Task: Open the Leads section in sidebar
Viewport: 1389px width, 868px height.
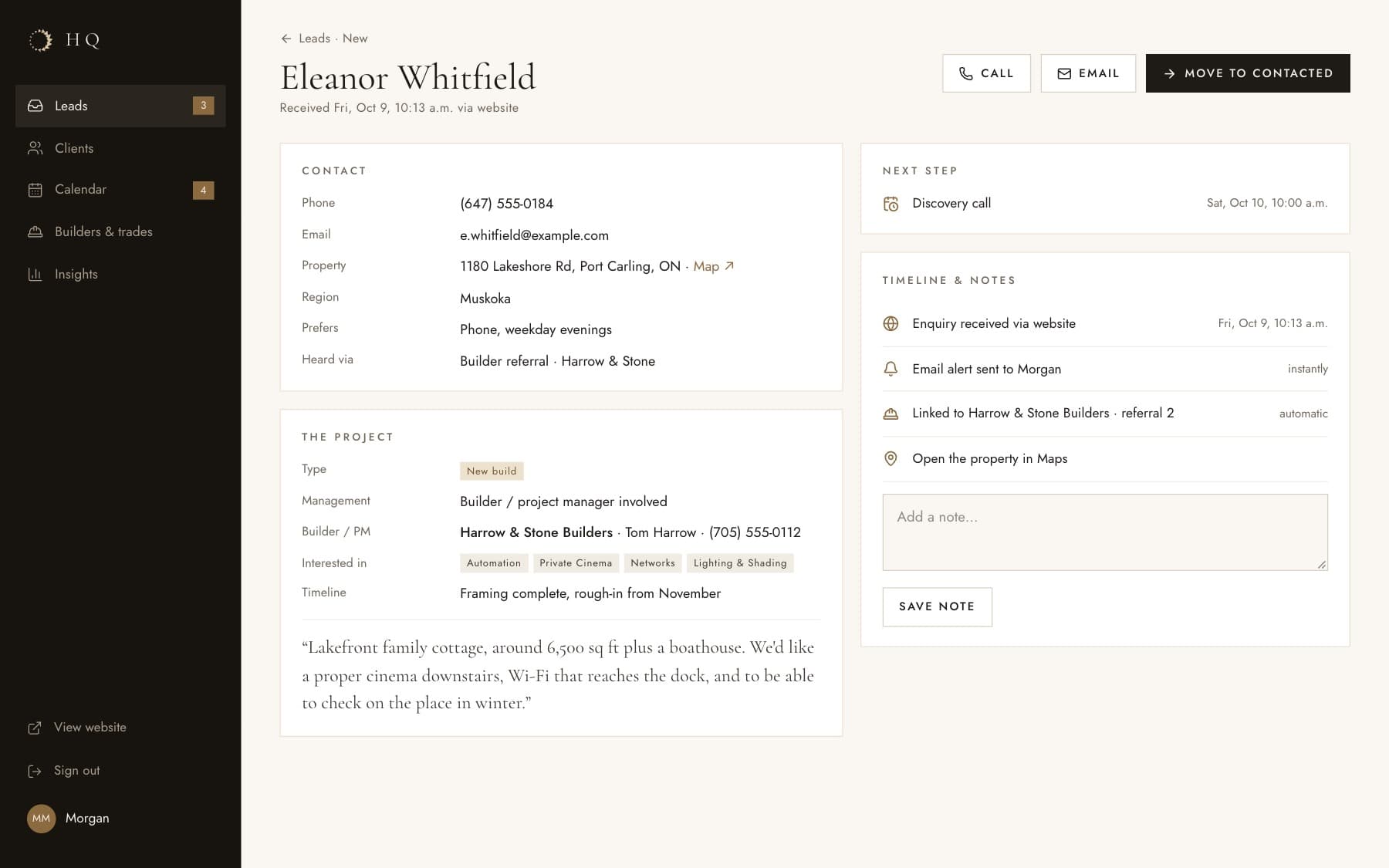Action: click(120, 106)
